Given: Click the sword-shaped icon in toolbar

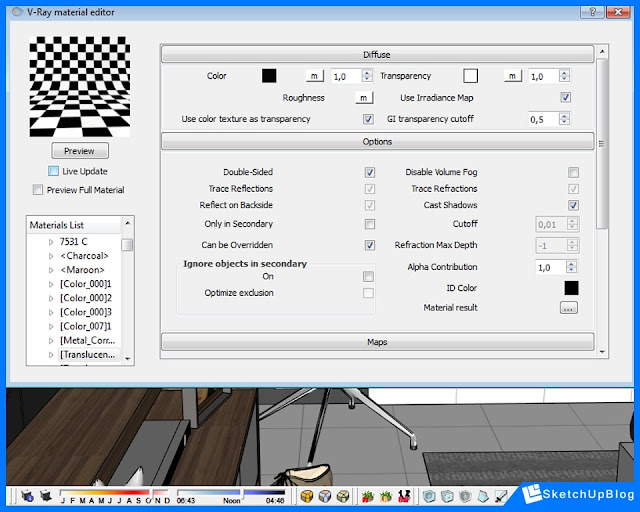Looking at the screenshot, I should [x=501, y=496].
